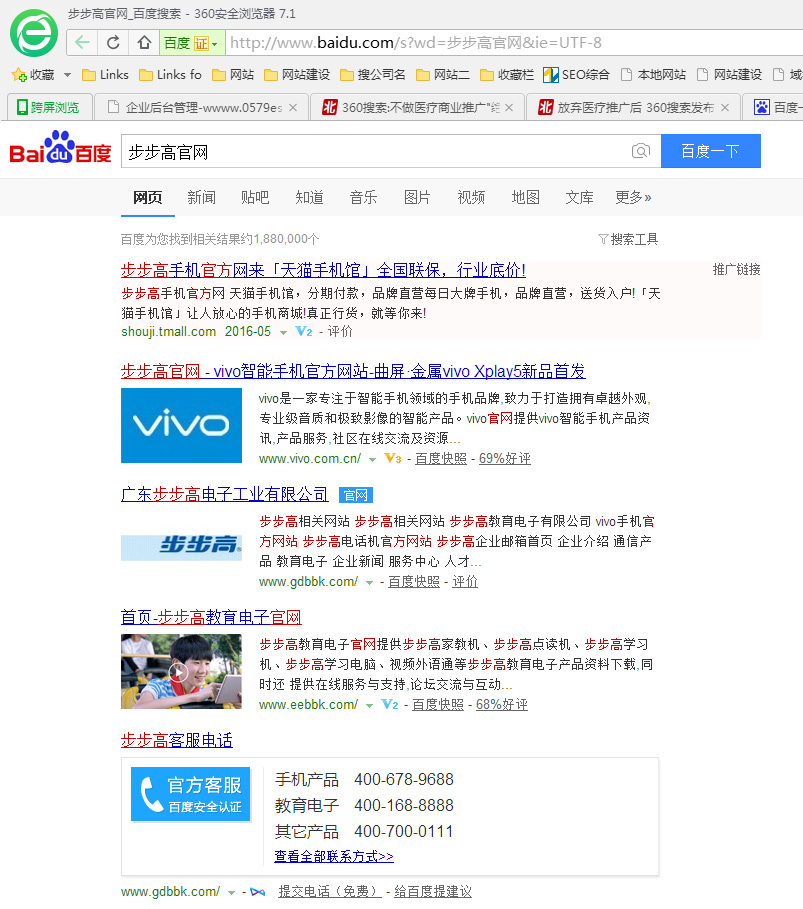Click the V2 badge beside www.eebbk.com

tap(390, 704)
